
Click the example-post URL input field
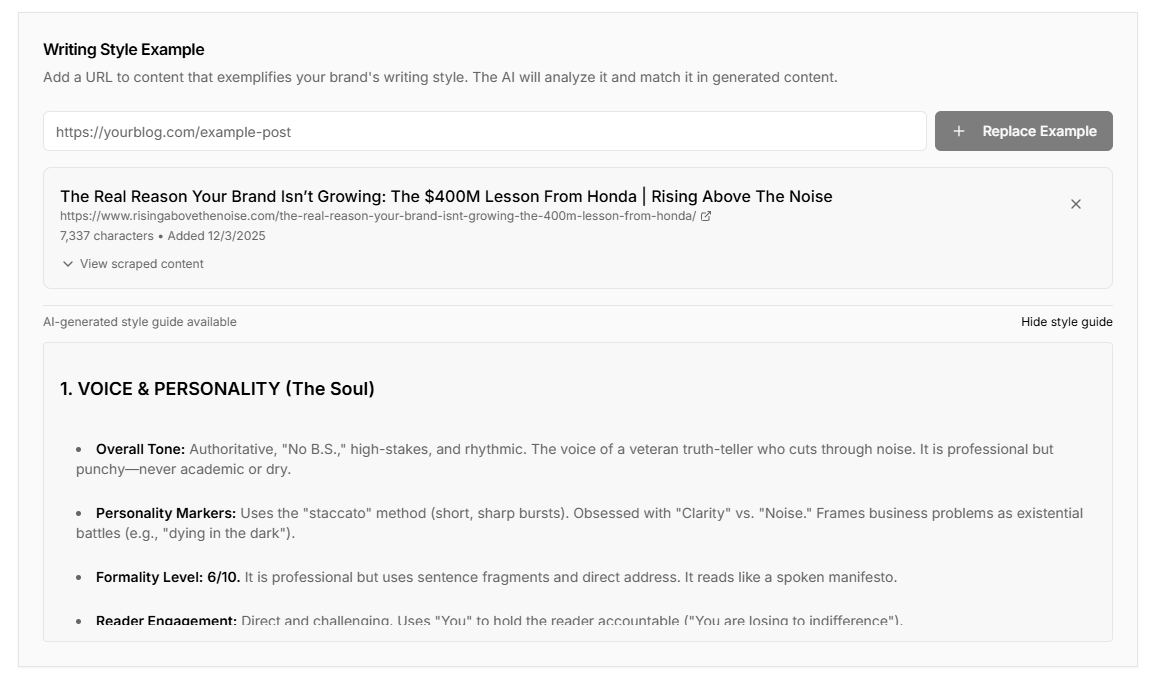tap(485, 131)
